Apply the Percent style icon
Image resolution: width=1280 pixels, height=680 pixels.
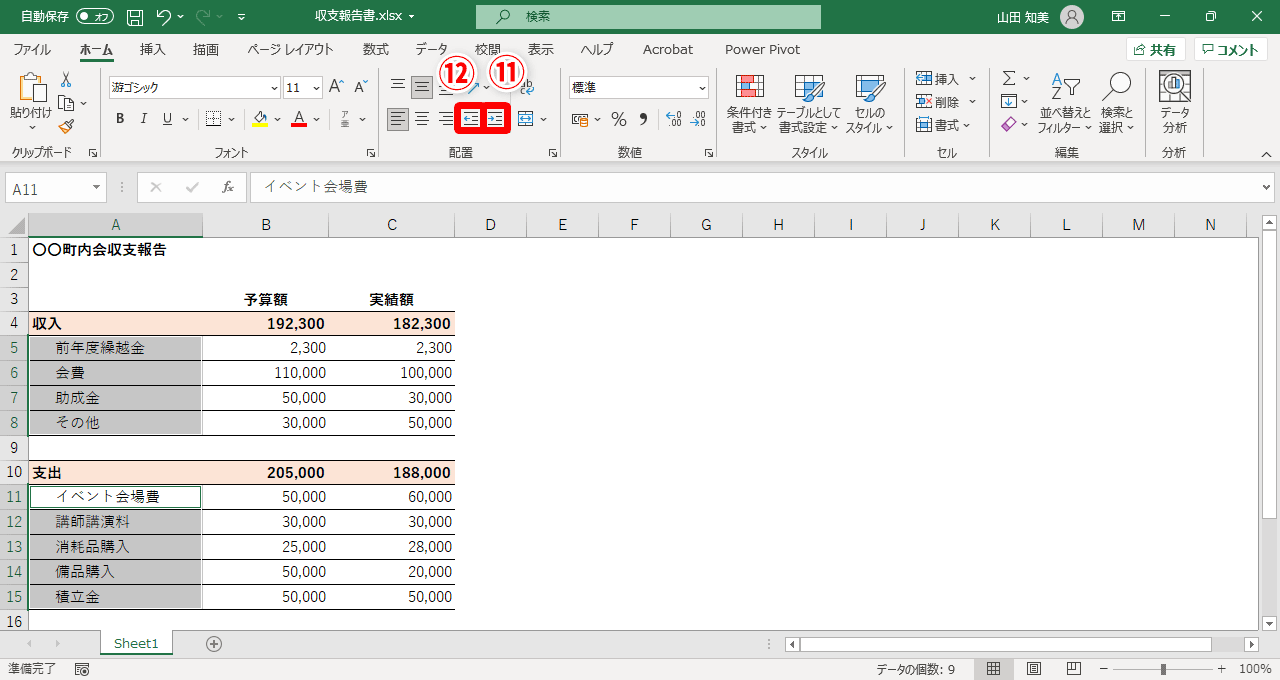click(x=618, y=119)
